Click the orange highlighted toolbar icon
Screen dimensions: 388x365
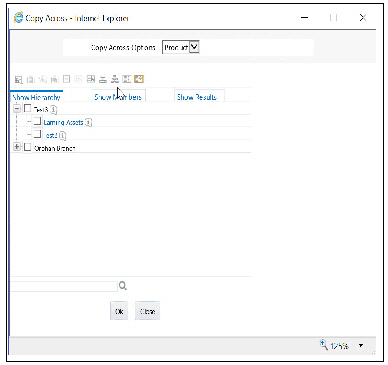pyautogui.click(x=139, y=79)
